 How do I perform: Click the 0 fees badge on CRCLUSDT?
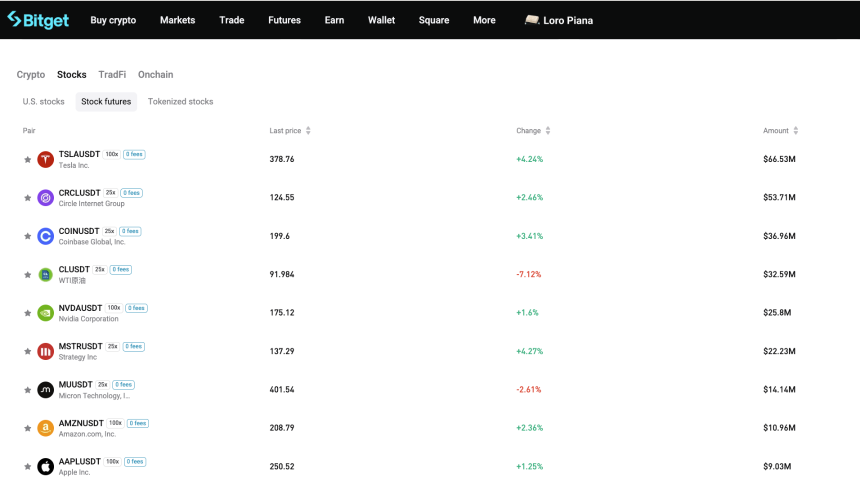(132, 193)
